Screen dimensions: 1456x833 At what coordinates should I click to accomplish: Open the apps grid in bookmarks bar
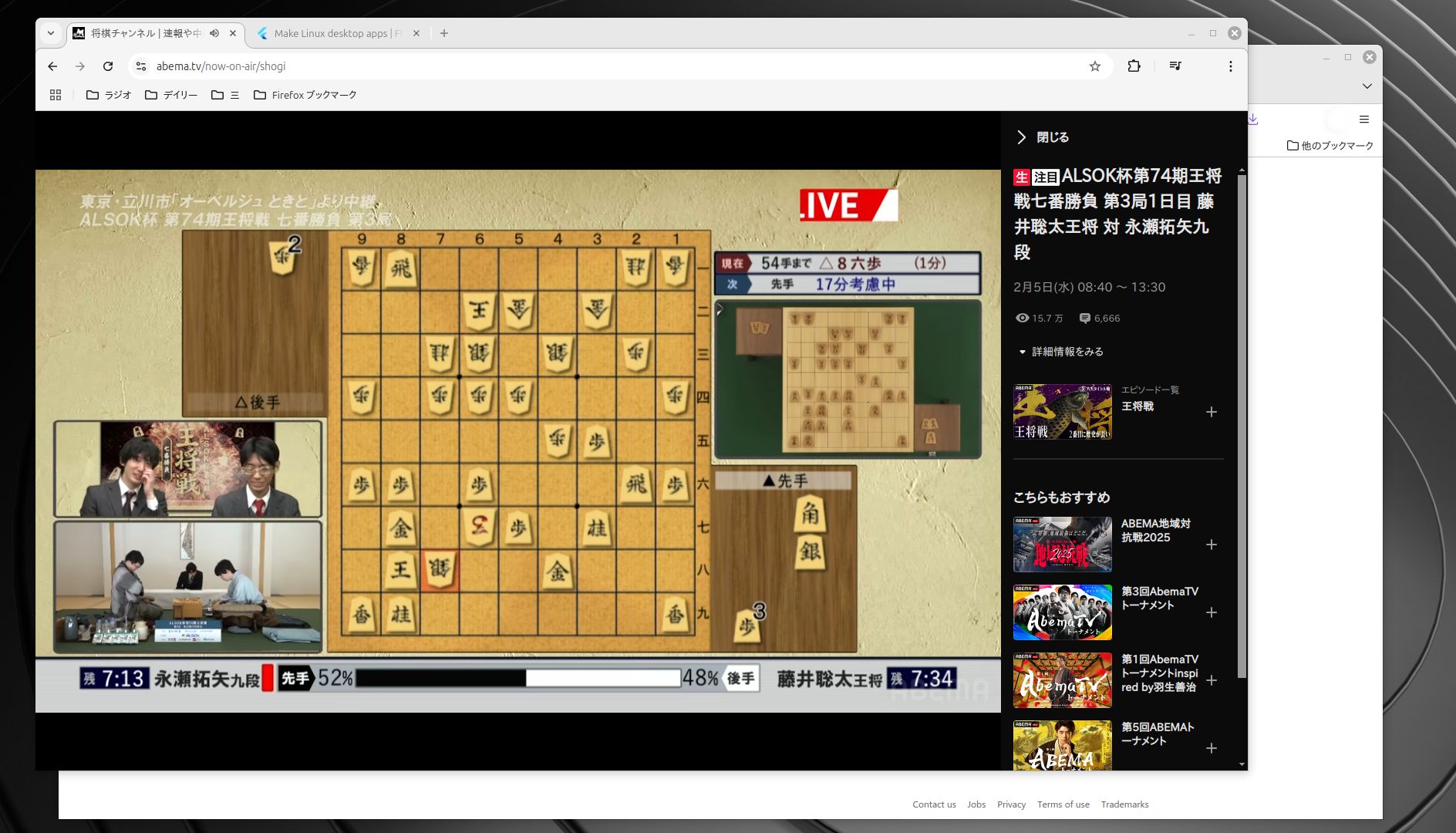(56, 95)
